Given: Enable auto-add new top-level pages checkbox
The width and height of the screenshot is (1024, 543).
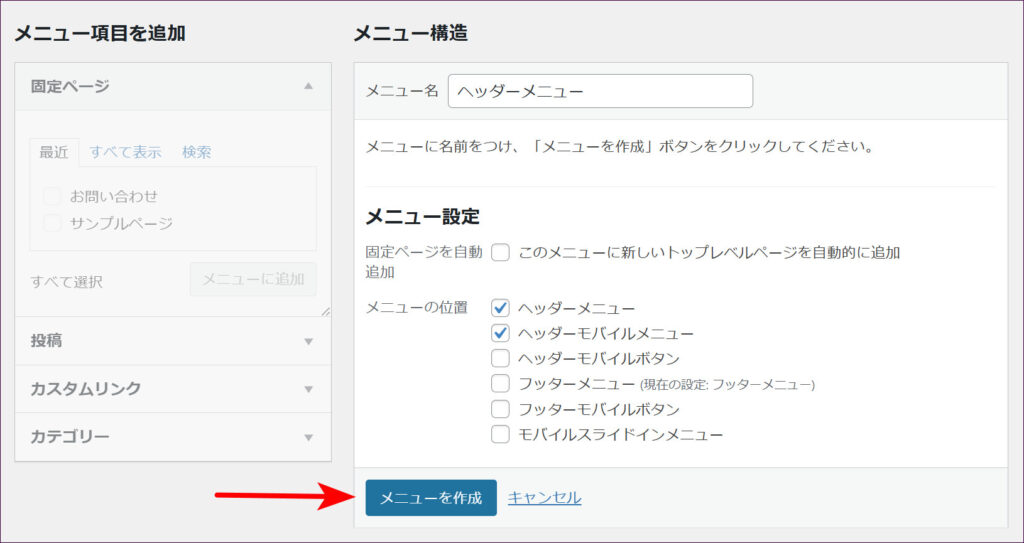Looking at the screenshot, I should (x=501, y=253).
